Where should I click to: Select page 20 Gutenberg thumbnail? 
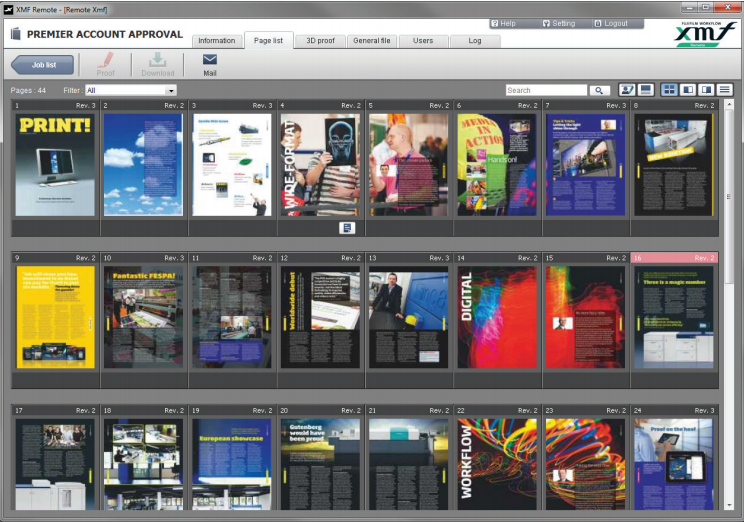[x=320, y=464]
